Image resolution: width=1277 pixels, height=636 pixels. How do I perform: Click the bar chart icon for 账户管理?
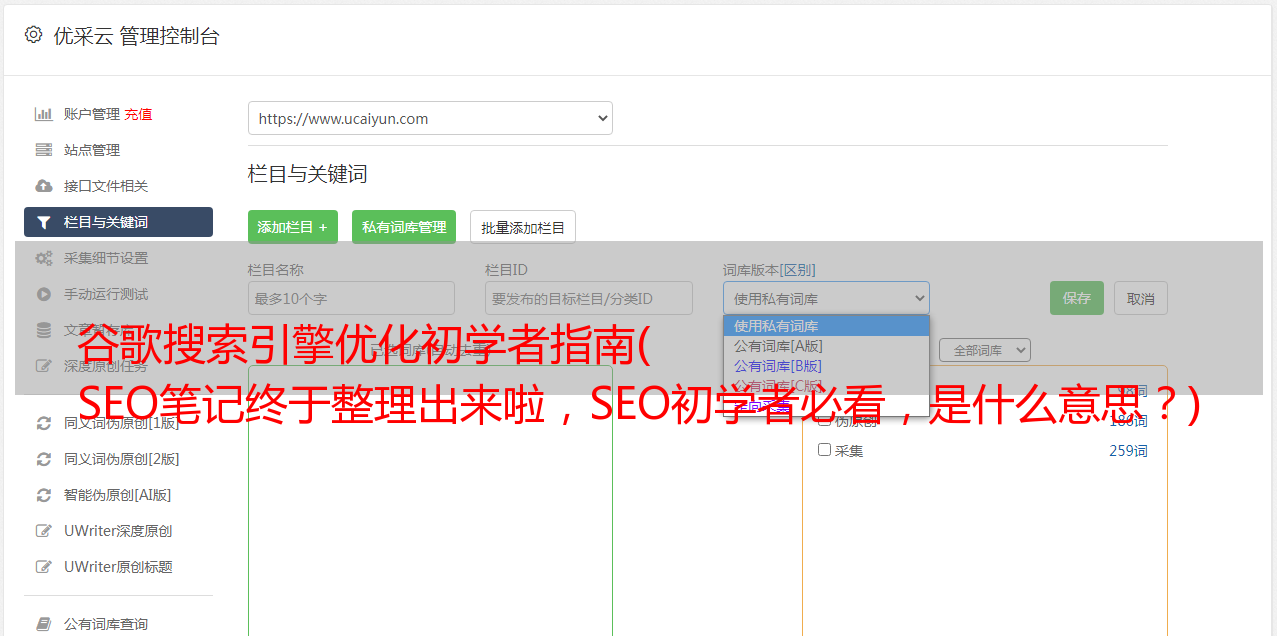coord(44,114)
